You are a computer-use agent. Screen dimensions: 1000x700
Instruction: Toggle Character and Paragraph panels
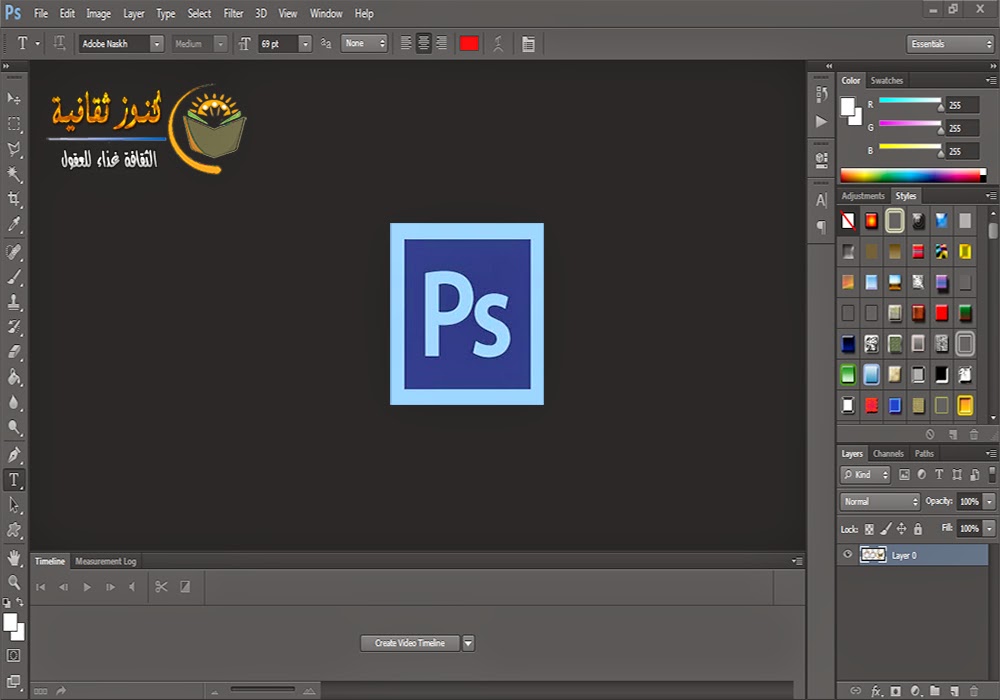click(x=528, y=43)
